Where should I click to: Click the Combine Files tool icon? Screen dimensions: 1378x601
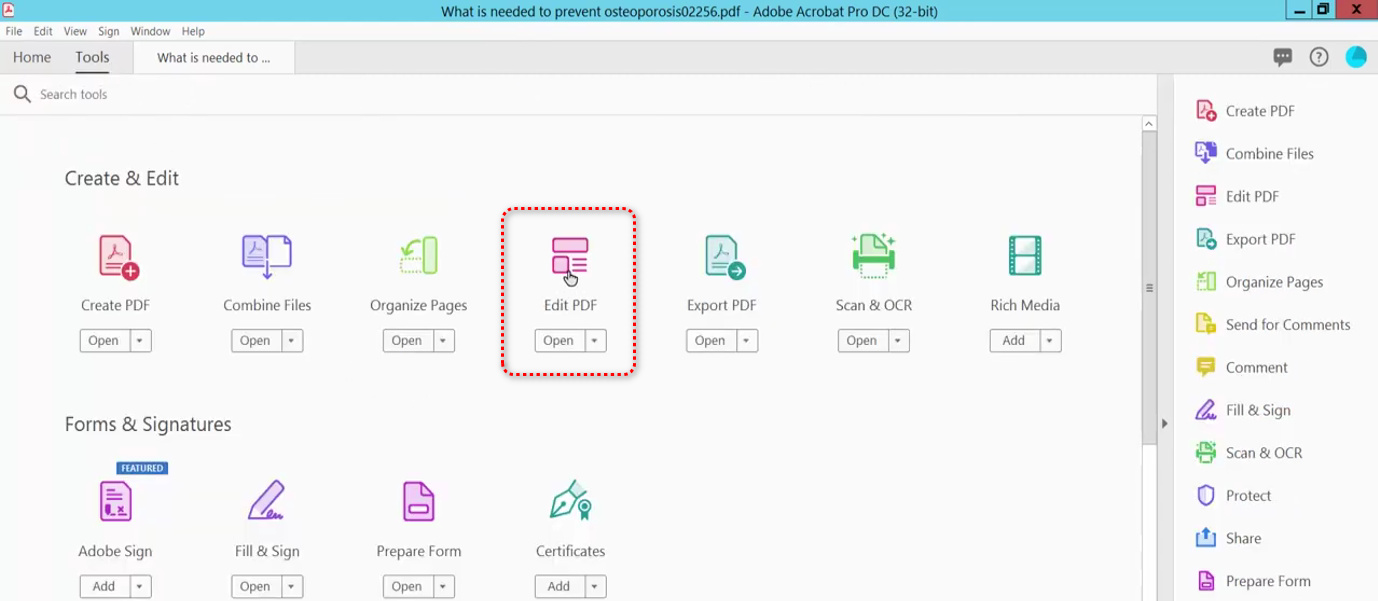(x=267, y=256)
